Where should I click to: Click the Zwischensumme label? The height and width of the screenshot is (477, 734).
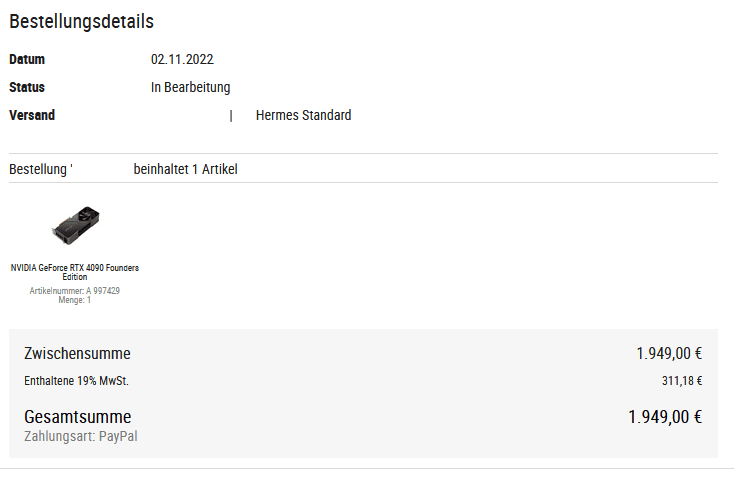(77, 353)
